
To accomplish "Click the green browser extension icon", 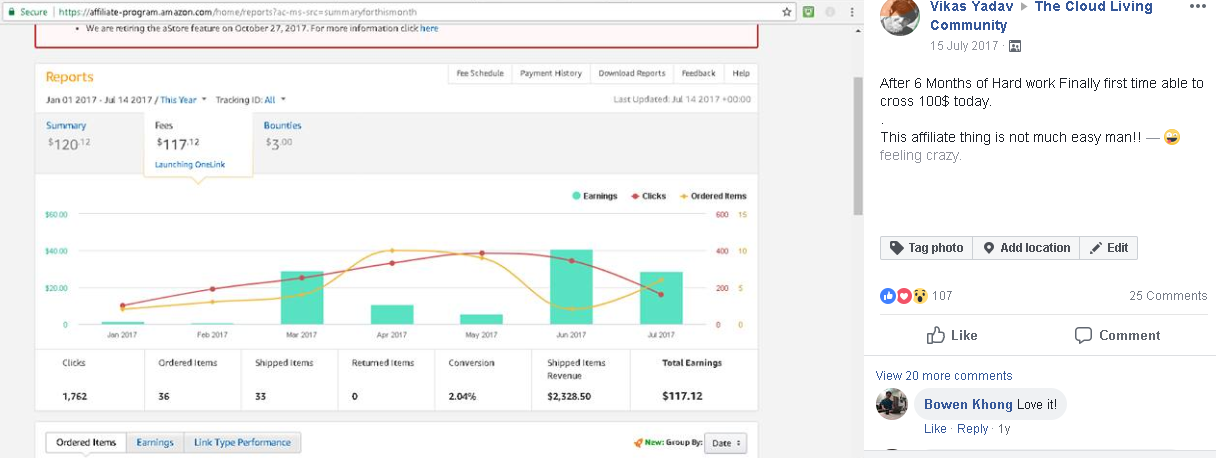I will tap(808, 12).
